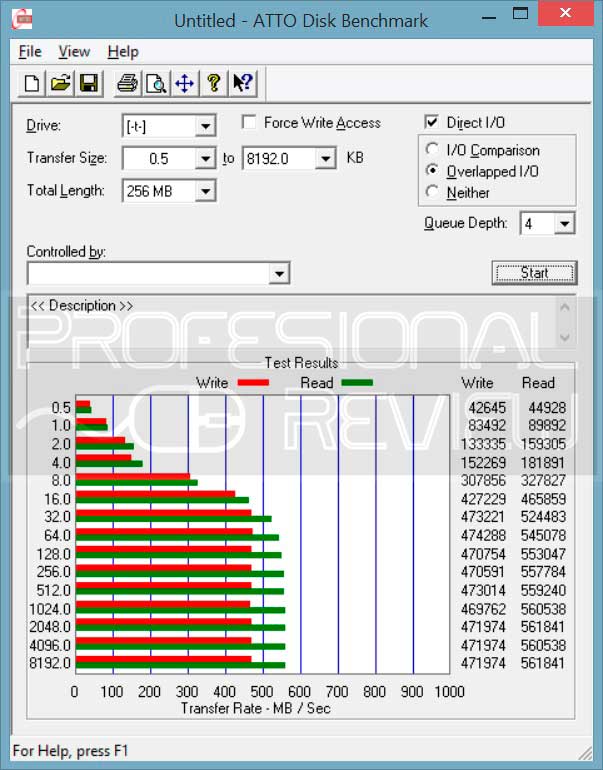Save results with the floppy disk icon

click(x=89, y=83)
